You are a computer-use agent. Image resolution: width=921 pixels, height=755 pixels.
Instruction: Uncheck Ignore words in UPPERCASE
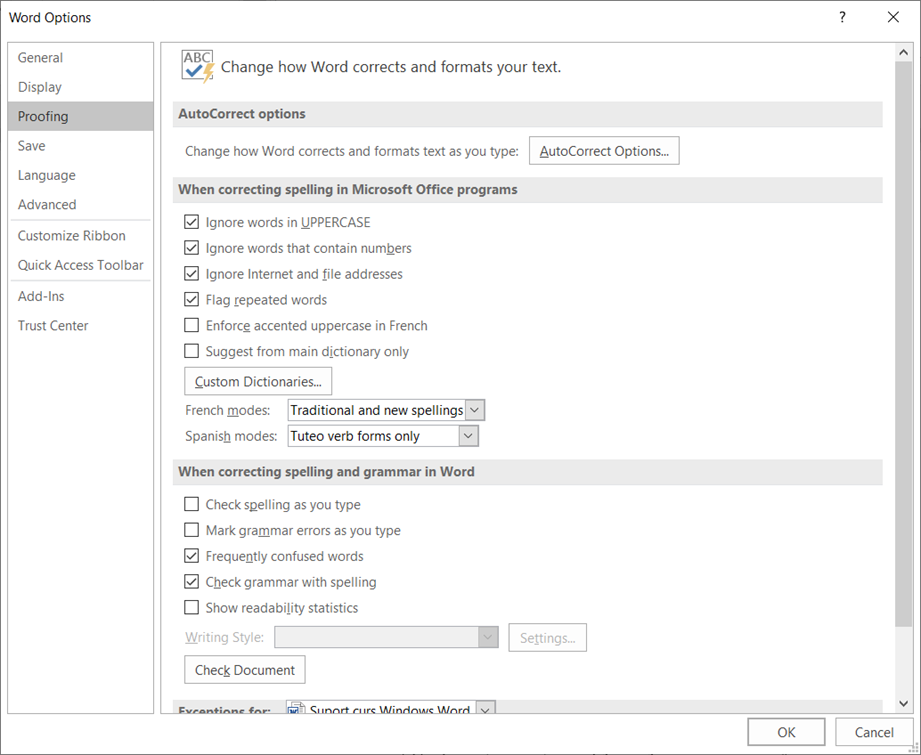(192, 222)
